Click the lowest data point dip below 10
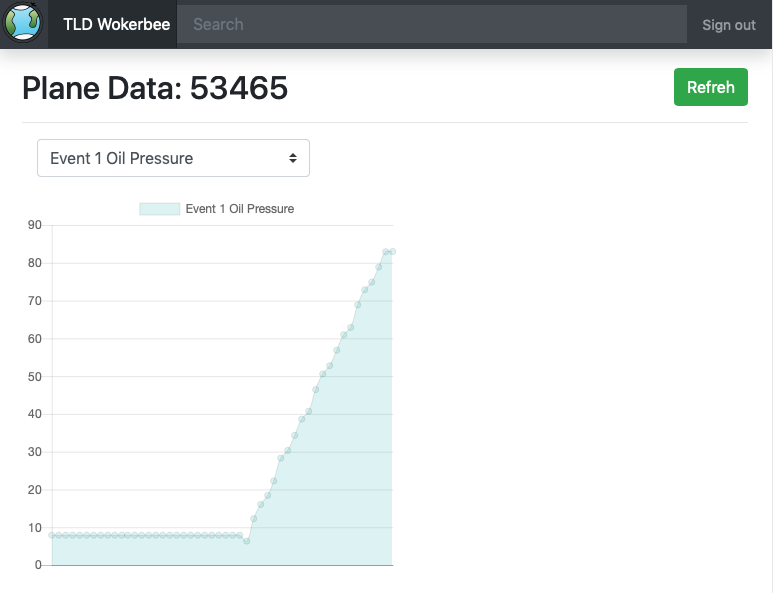 (246, 541)
